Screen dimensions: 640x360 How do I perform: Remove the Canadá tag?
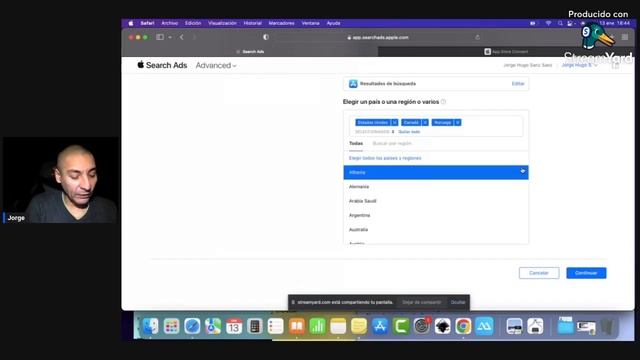[x=425, y=122]
